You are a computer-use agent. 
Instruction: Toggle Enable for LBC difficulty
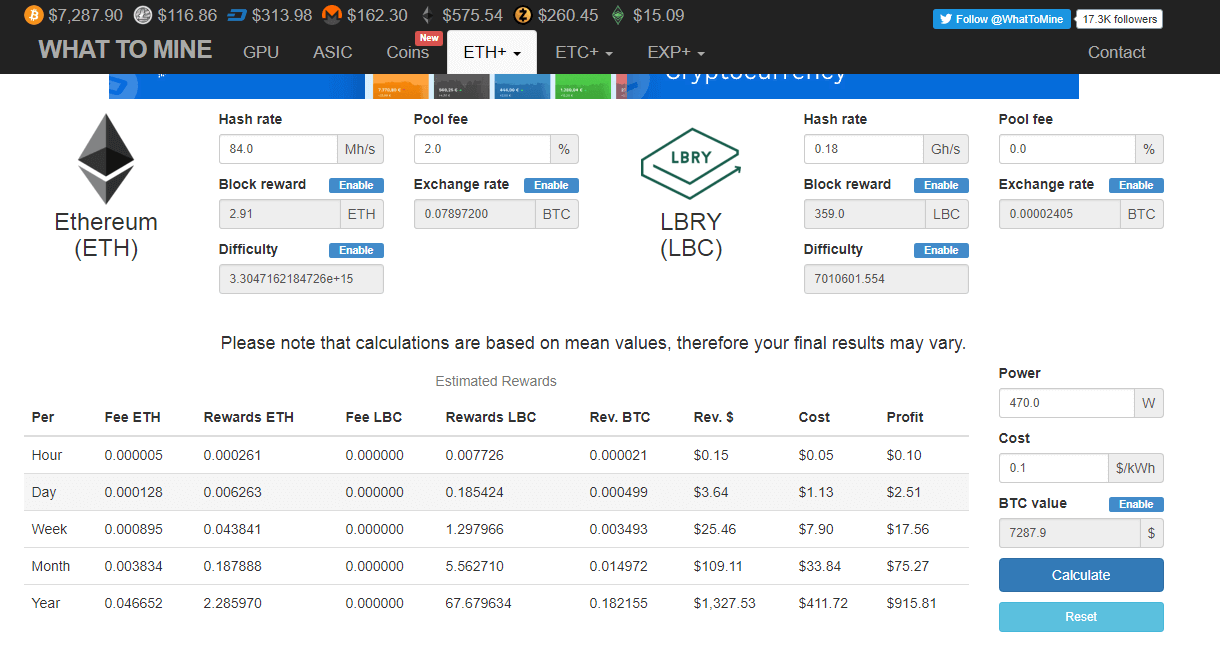click(x=941, y=250)
